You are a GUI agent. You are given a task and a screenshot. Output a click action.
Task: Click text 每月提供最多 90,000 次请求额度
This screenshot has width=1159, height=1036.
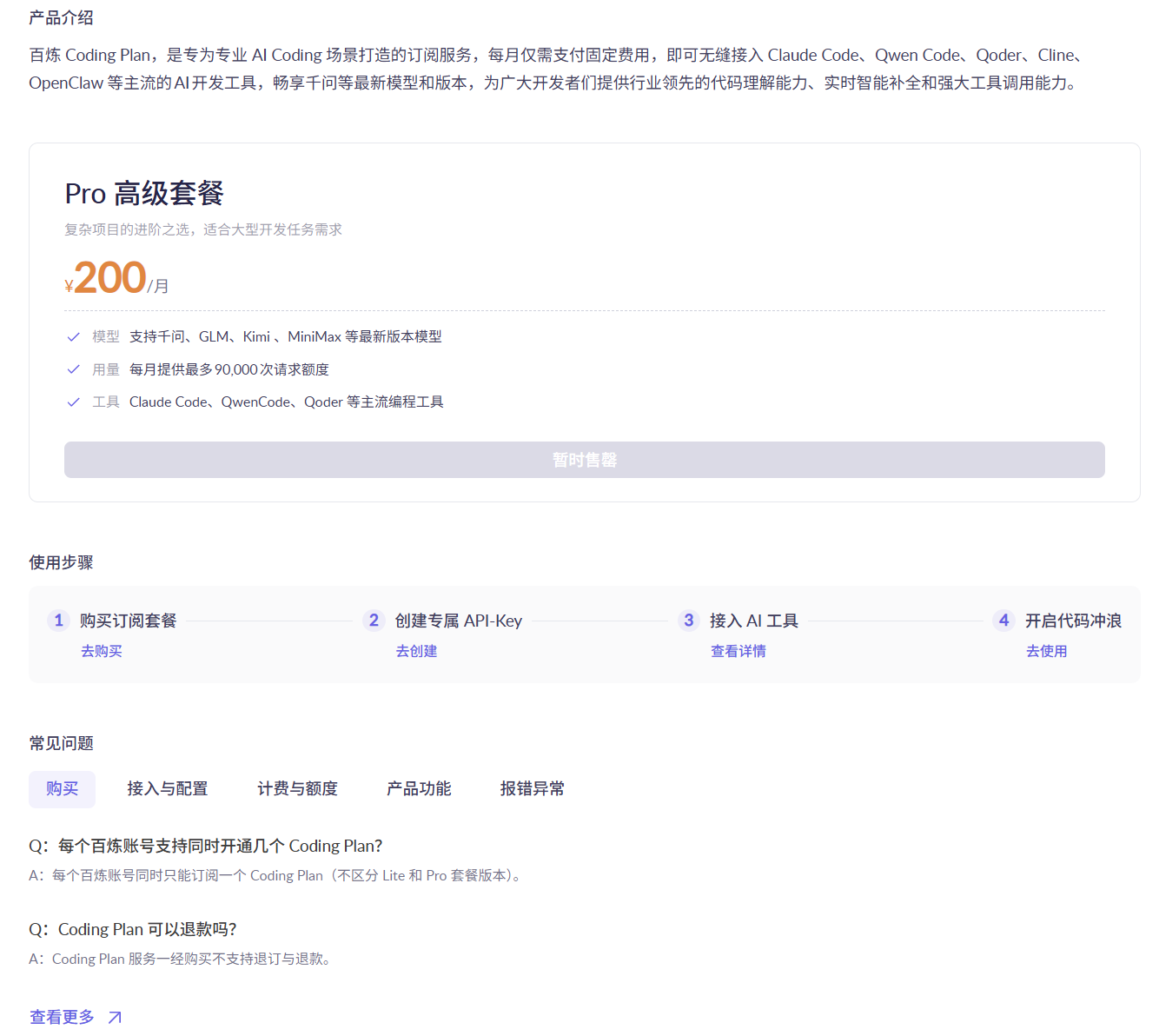(229, 369)
